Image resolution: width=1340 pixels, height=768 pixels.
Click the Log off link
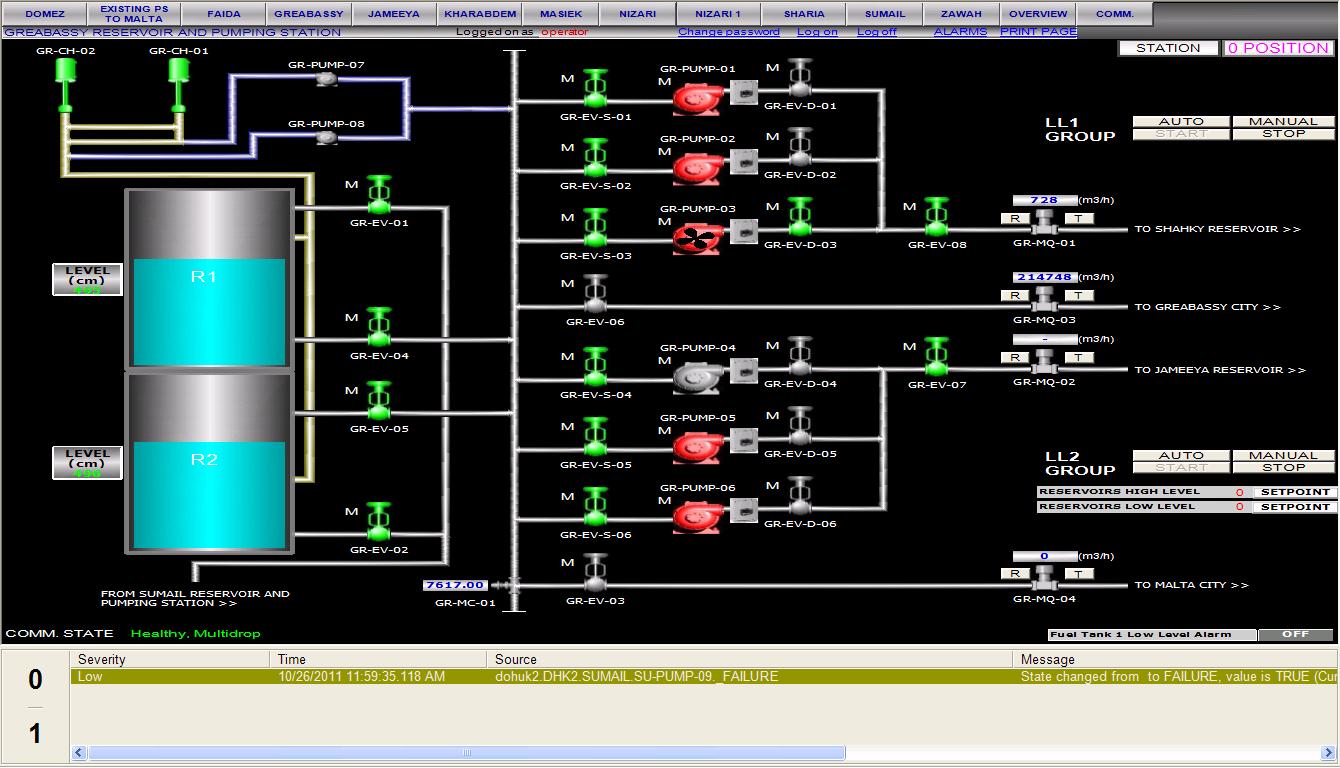(877, 32)
